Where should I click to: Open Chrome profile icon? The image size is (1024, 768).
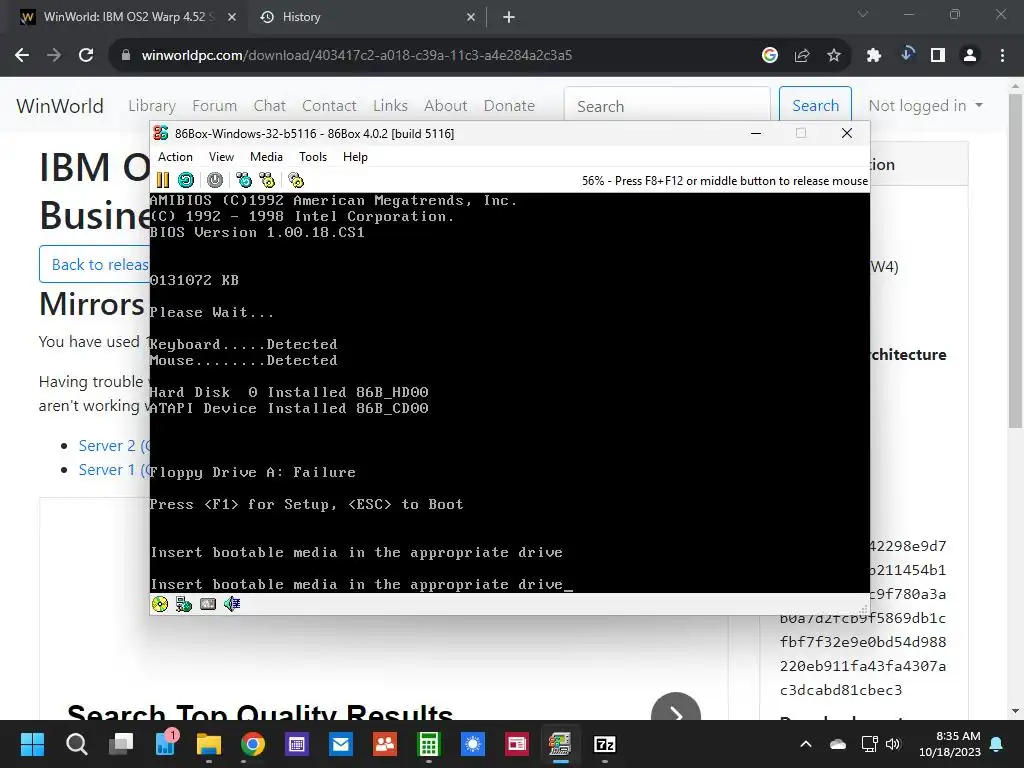click(970, 56)
